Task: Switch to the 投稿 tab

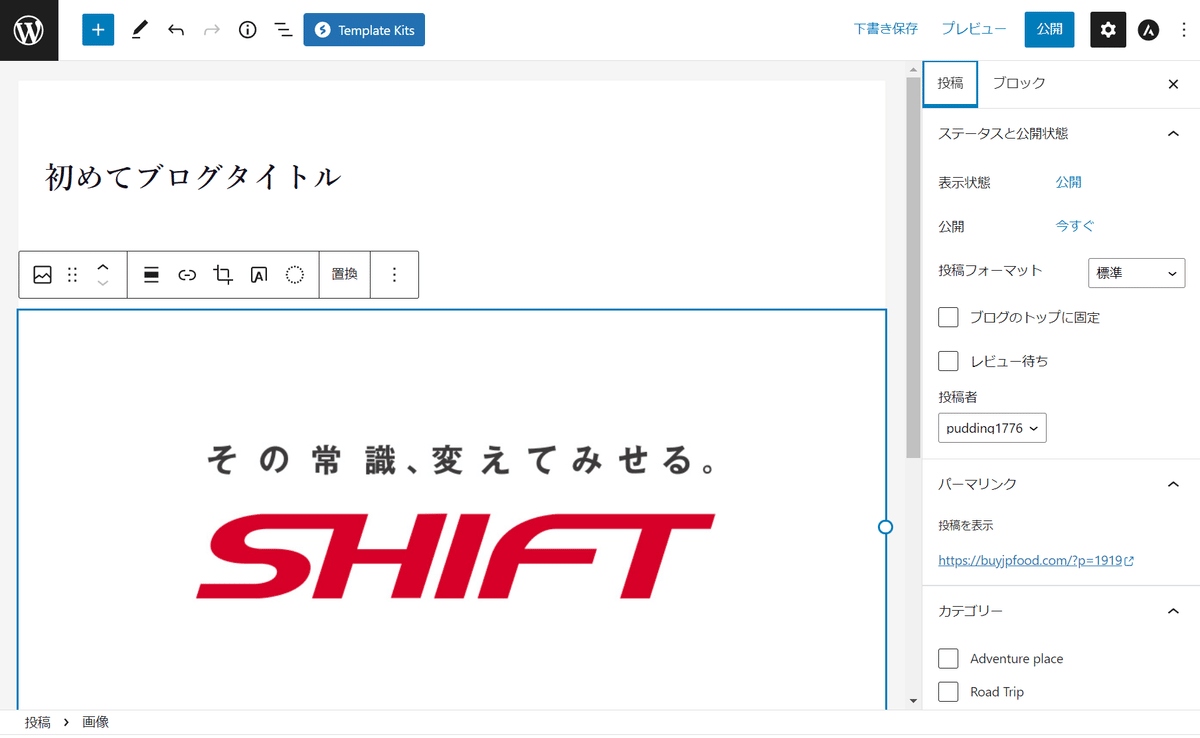Action: [x=950, y=83]
